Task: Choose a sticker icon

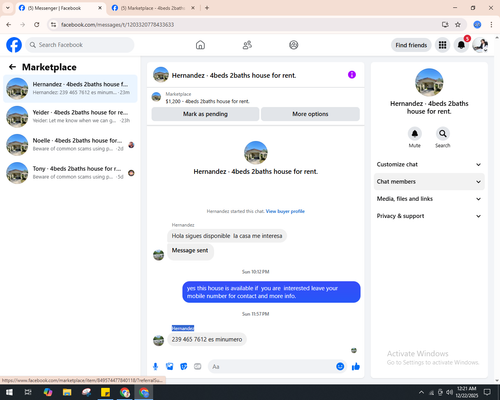Action: coord(184,367)
